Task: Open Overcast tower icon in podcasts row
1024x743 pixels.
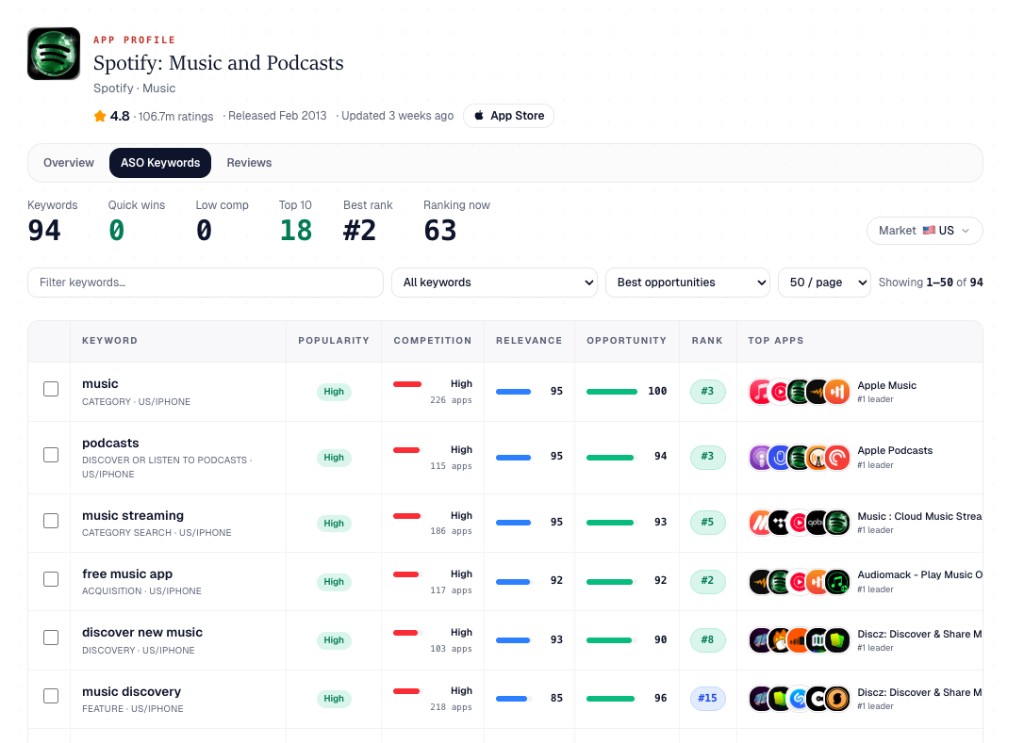Action: pos(818,458)
